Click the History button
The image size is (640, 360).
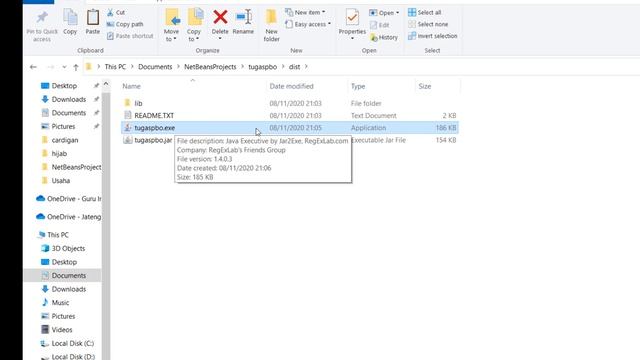(x=384, y=38)
